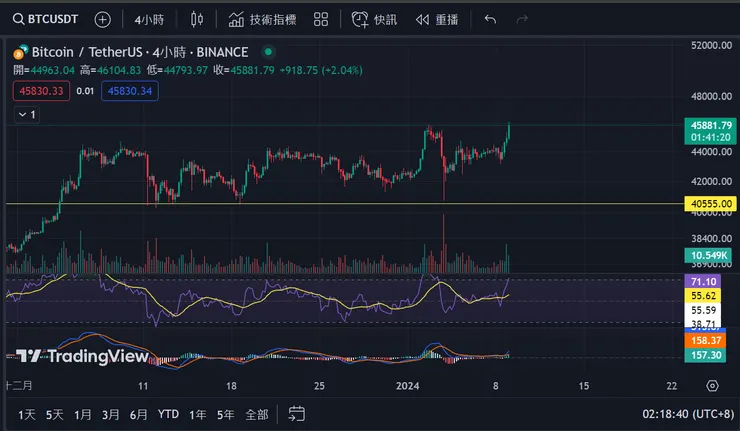Click the 高=46104.83 high value
The image size is (740, 431).
coord(110,70)
